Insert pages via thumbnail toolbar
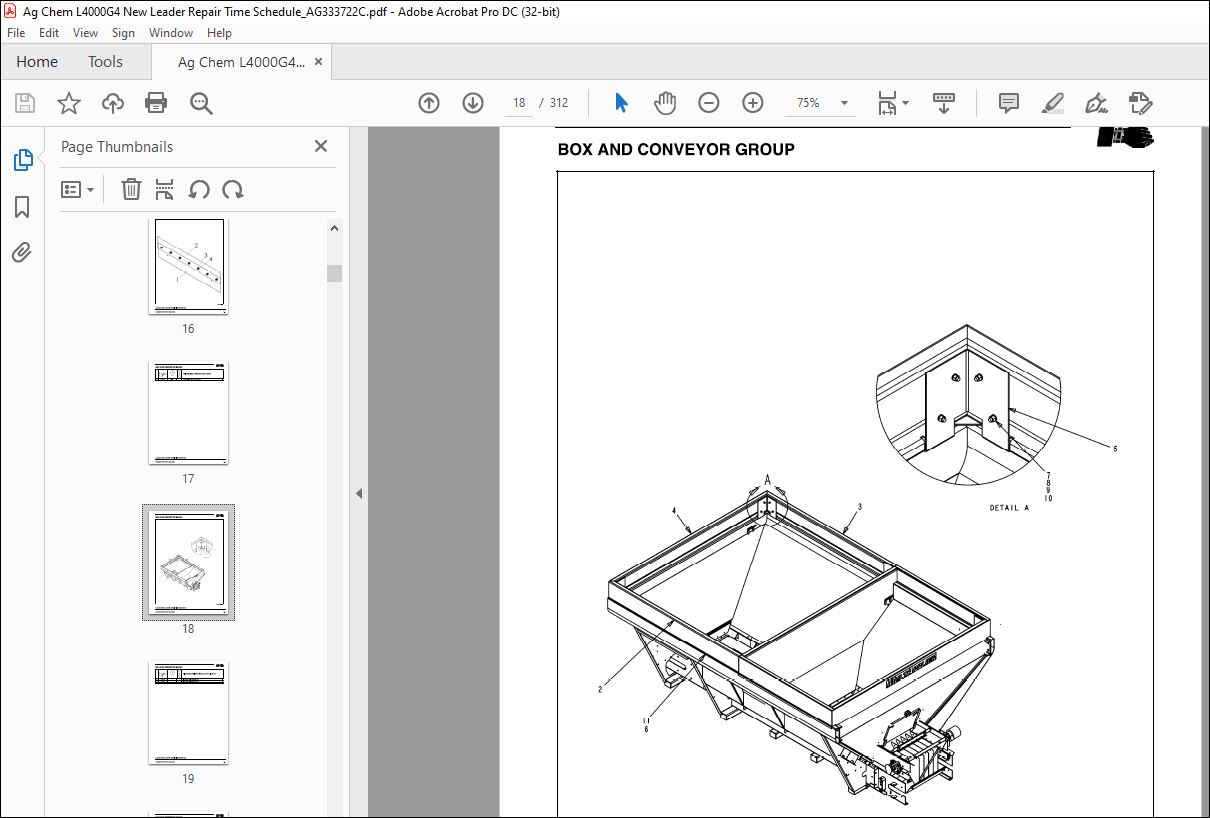Image resolution: width=1210 pixels, height=818 pixels. (x=165, y=189)
